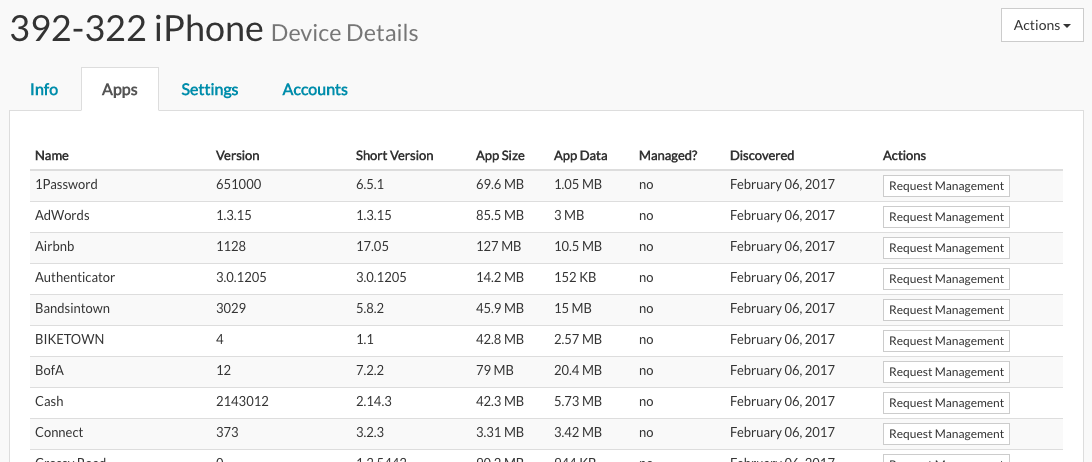The image size is (1092, 462).
Task: Click app data 5.73 MB
Action: tap(577, 401)
